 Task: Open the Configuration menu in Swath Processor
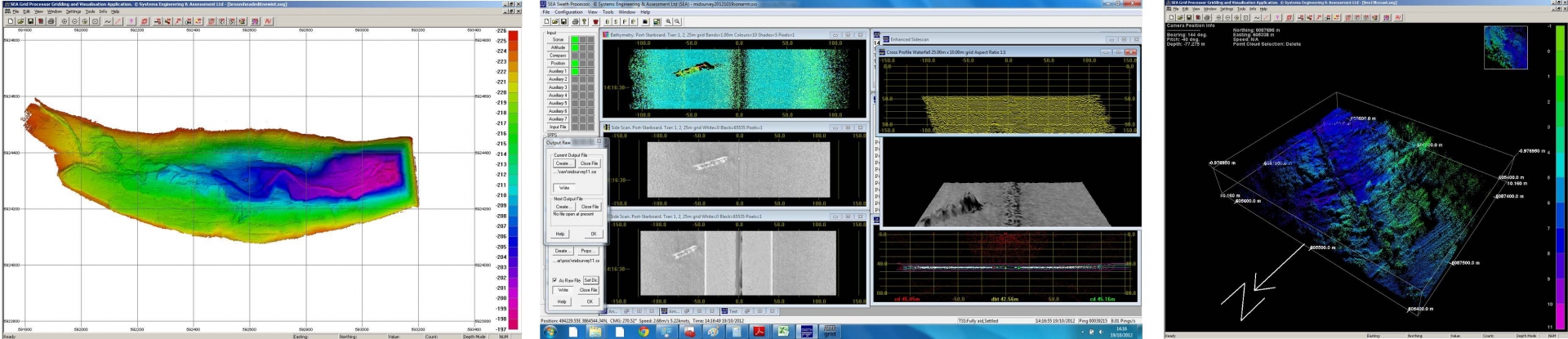pyautogui.click(x=568, y=12)
